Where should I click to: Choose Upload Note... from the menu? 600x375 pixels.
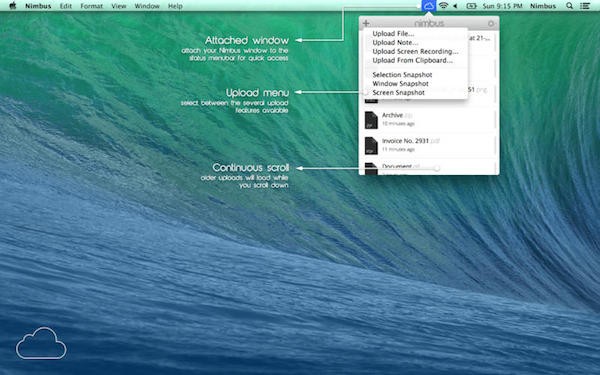point(395,42)
